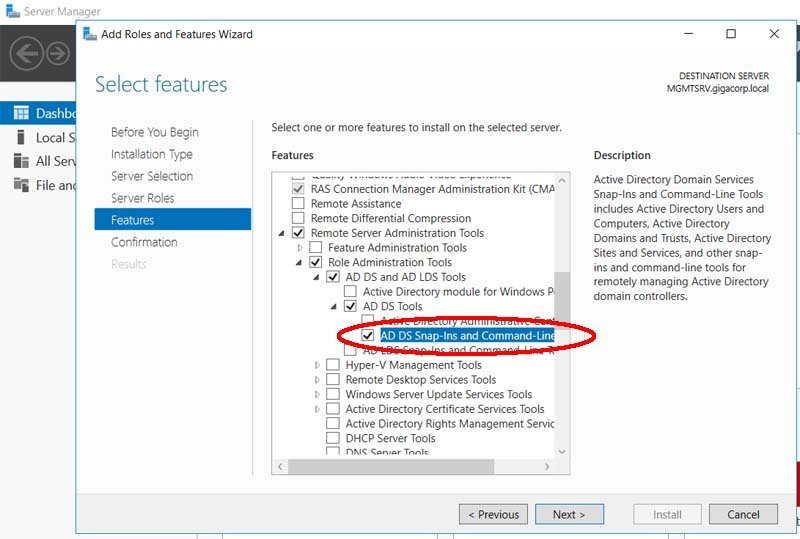The width and height of the screenshot is (800, 539).
Task: Collapse the AD DS and AD LDS Tools node
Action: (316, 277)
